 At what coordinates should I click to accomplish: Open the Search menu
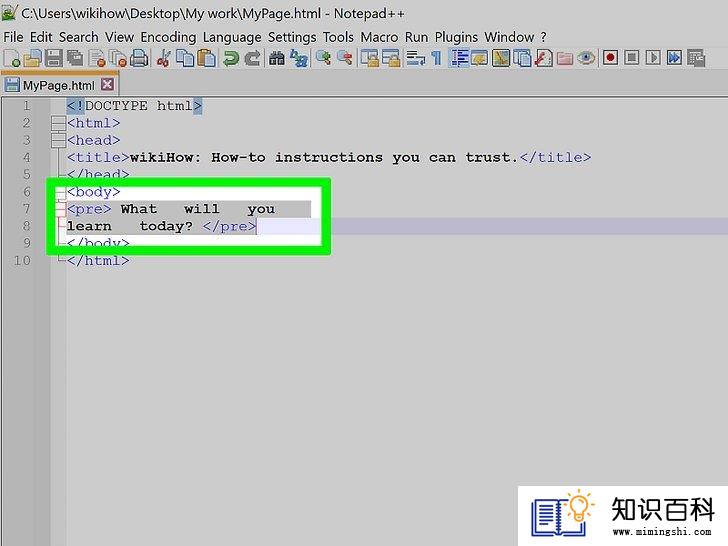tap(78, 37)
